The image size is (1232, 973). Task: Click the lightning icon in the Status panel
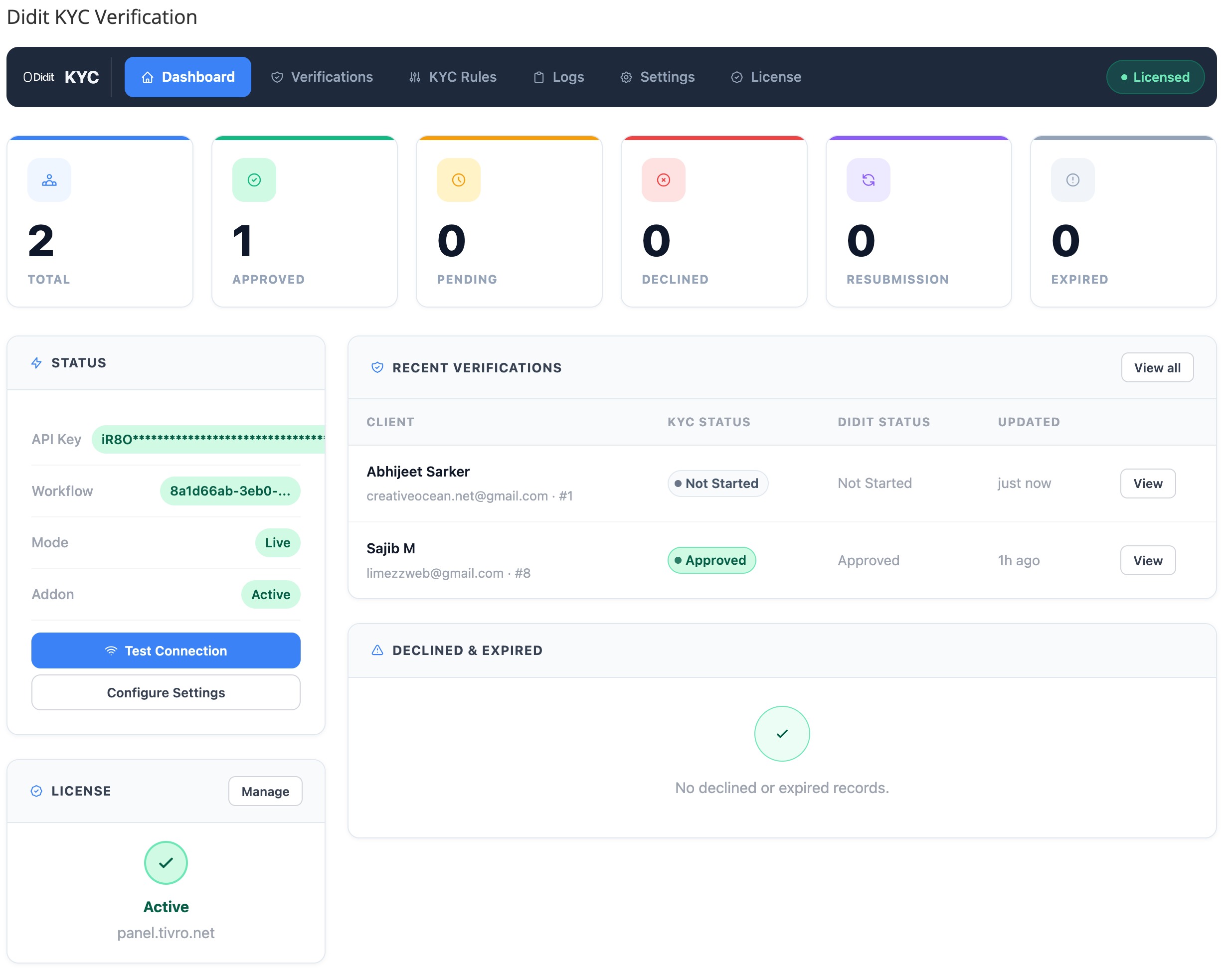[x=36, y=363]
